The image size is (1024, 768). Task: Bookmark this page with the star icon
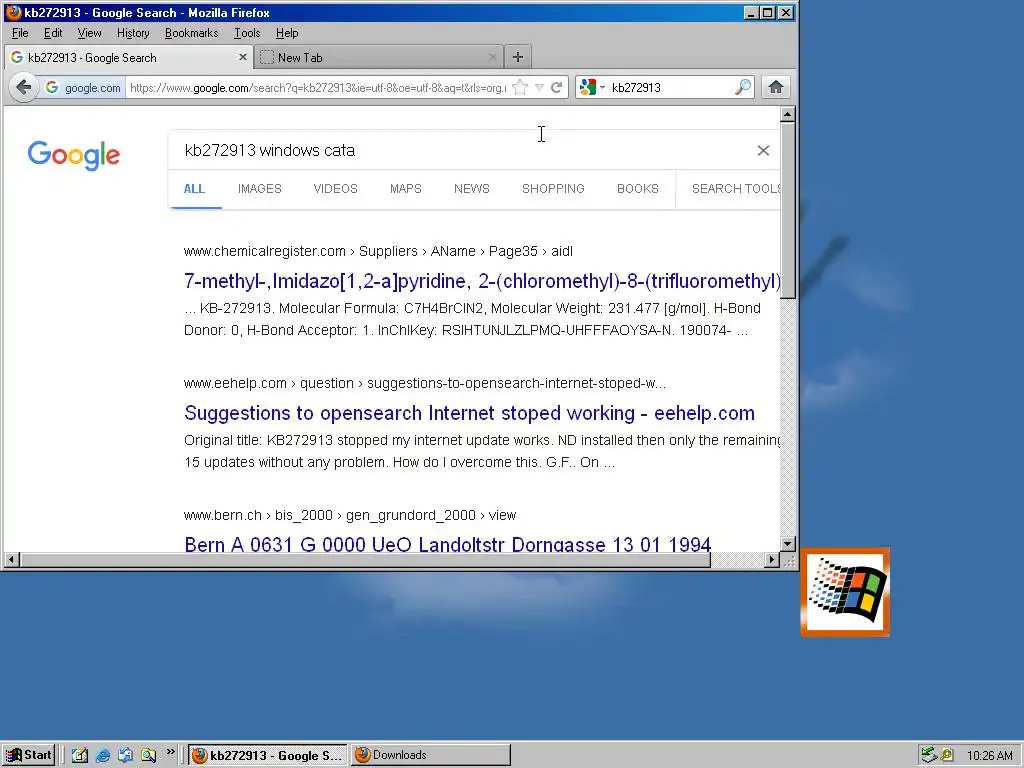click(520, 88)
